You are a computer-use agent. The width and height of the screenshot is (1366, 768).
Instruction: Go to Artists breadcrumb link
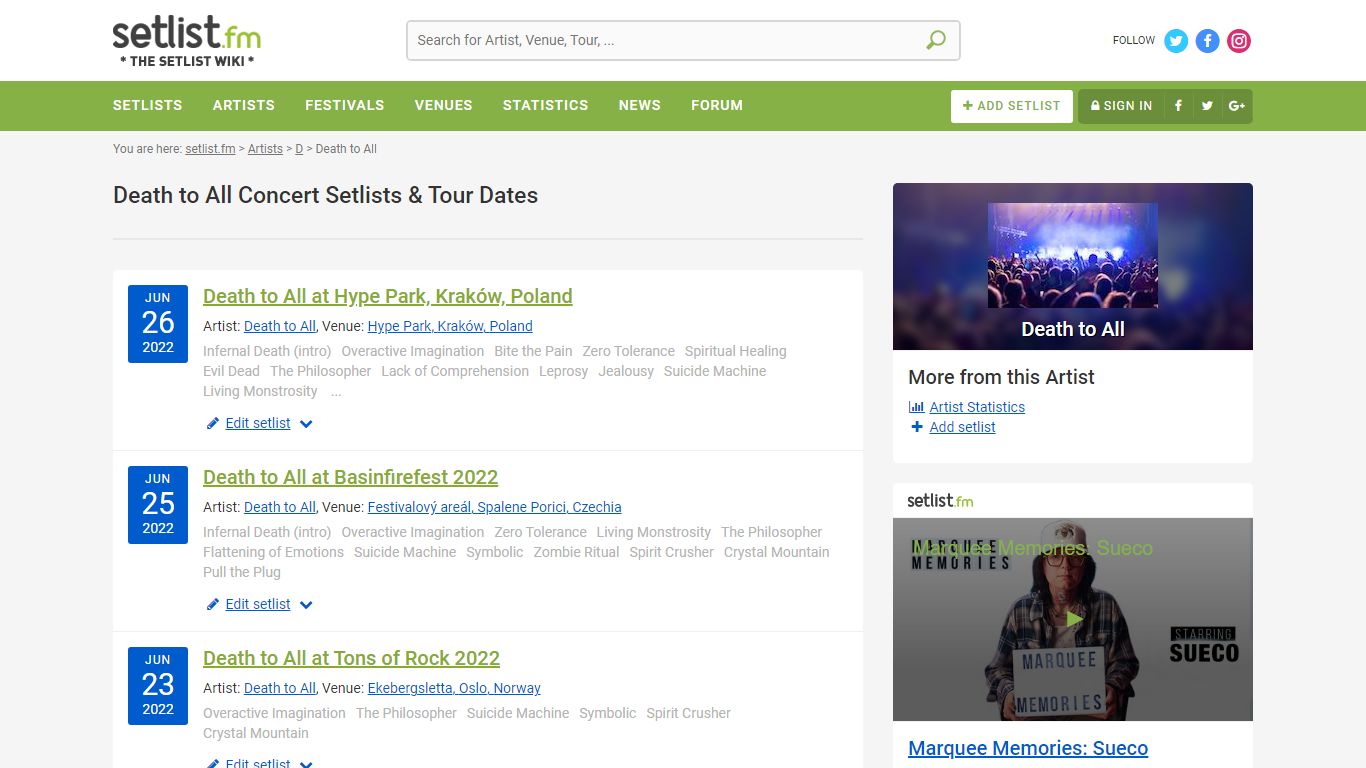pyautogui.click(x=265, y=149)
